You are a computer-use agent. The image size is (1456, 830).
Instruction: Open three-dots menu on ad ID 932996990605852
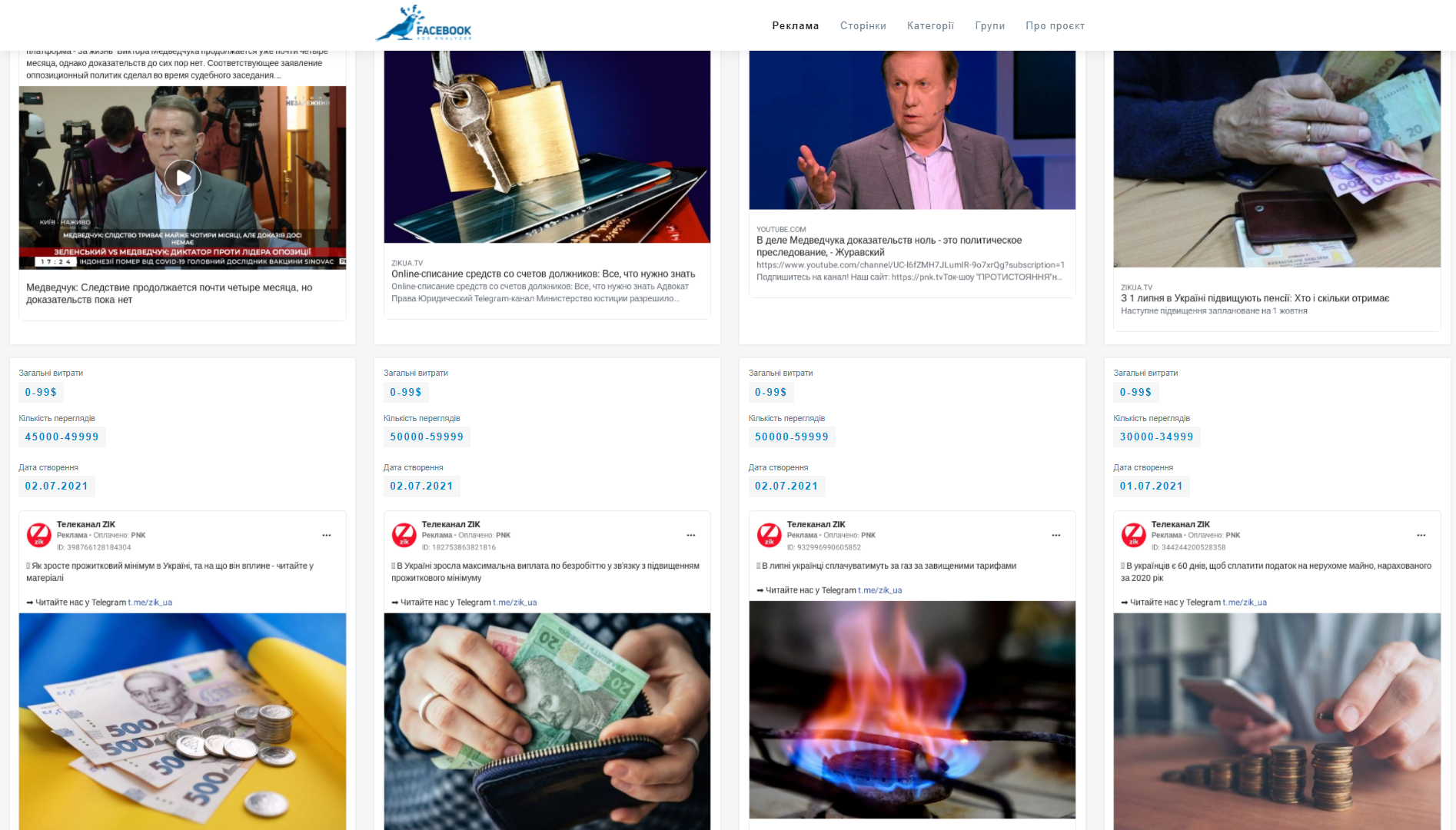(1056, 536)
